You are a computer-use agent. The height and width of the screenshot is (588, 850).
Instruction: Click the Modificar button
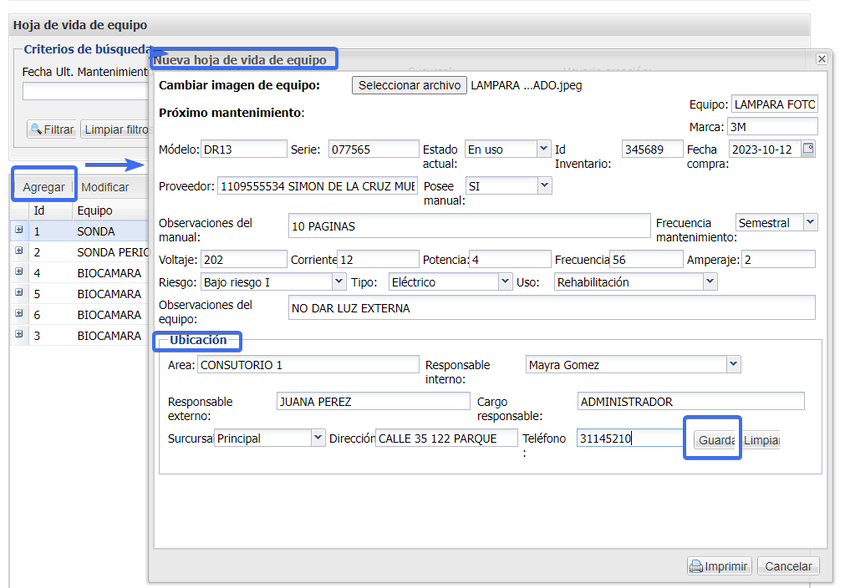(x=105, y=187)
